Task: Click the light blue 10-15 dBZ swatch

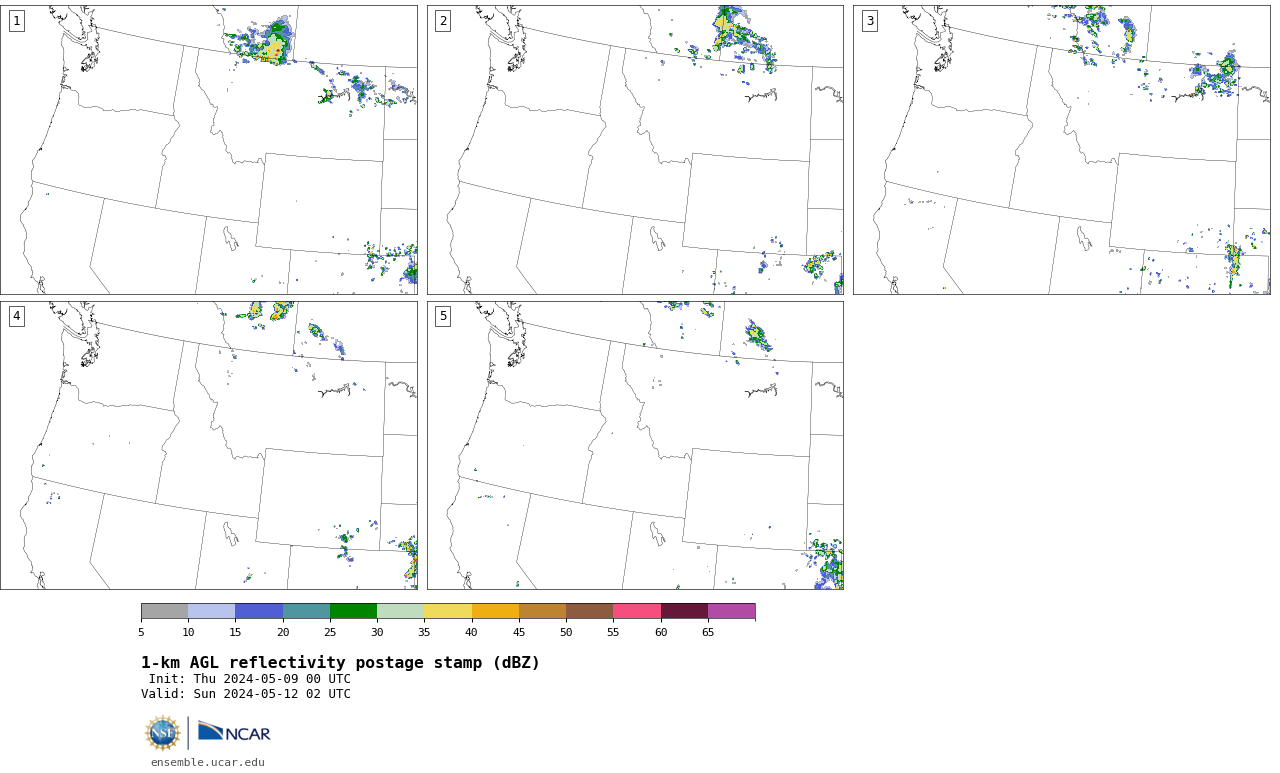Action: point(212,611)
